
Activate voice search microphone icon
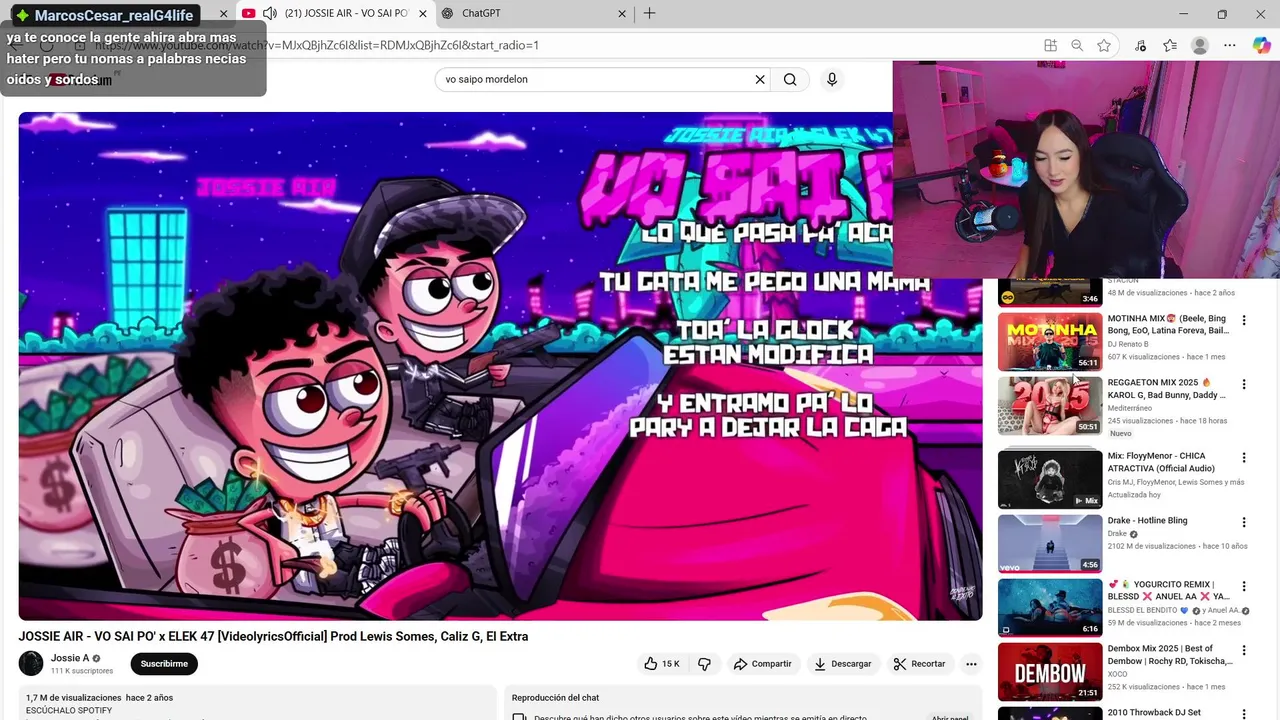[831, 80]
